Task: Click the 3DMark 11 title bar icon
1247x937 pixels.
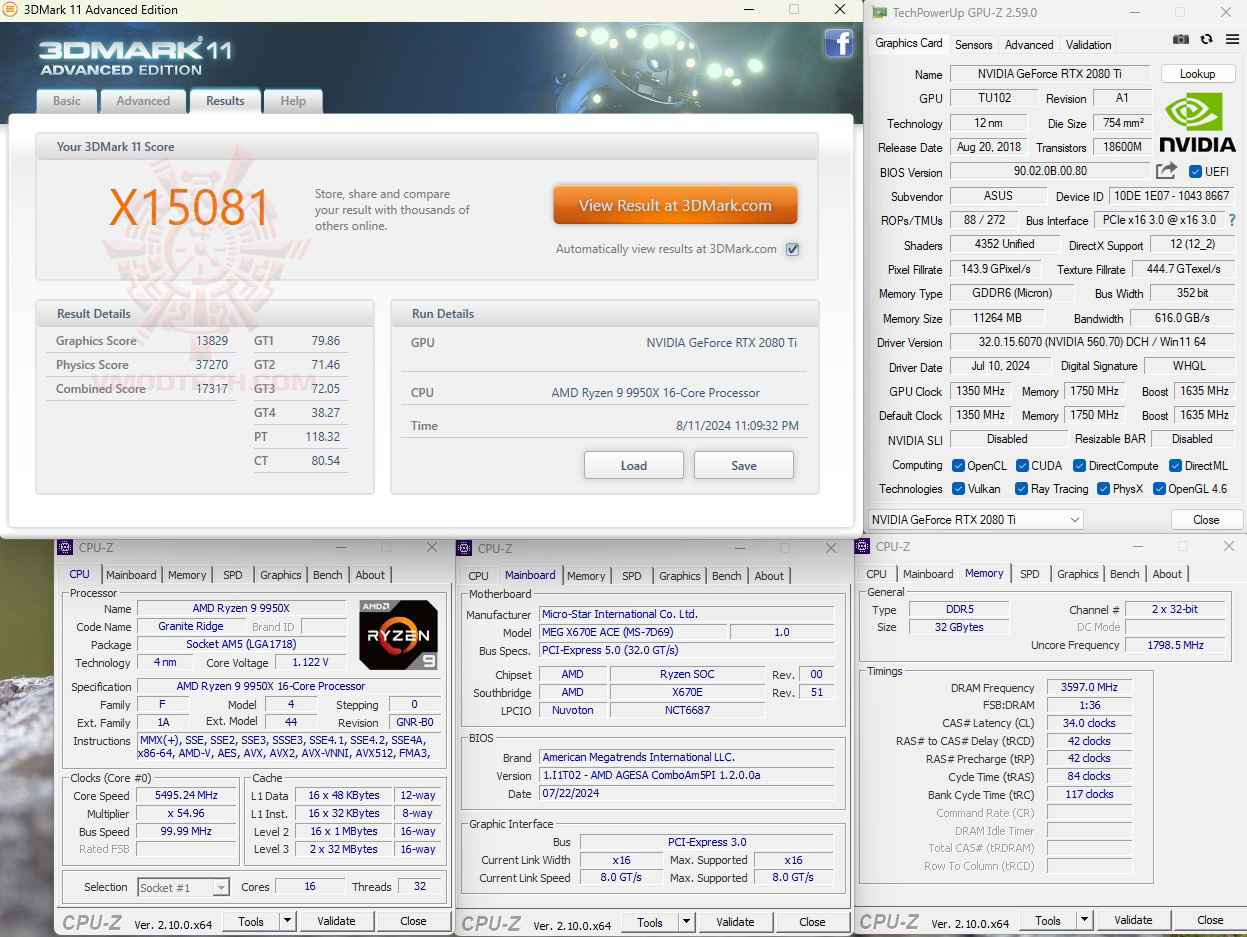Action: (x=9, y=9)
